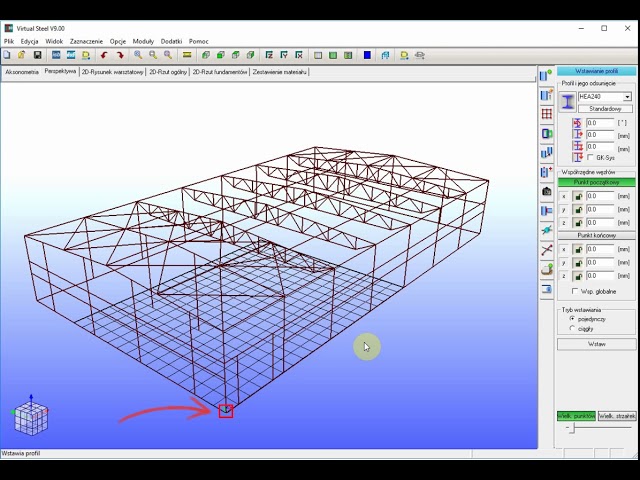Open the Pomoc menu
640x480 pixels.
[x=198, y=41]
